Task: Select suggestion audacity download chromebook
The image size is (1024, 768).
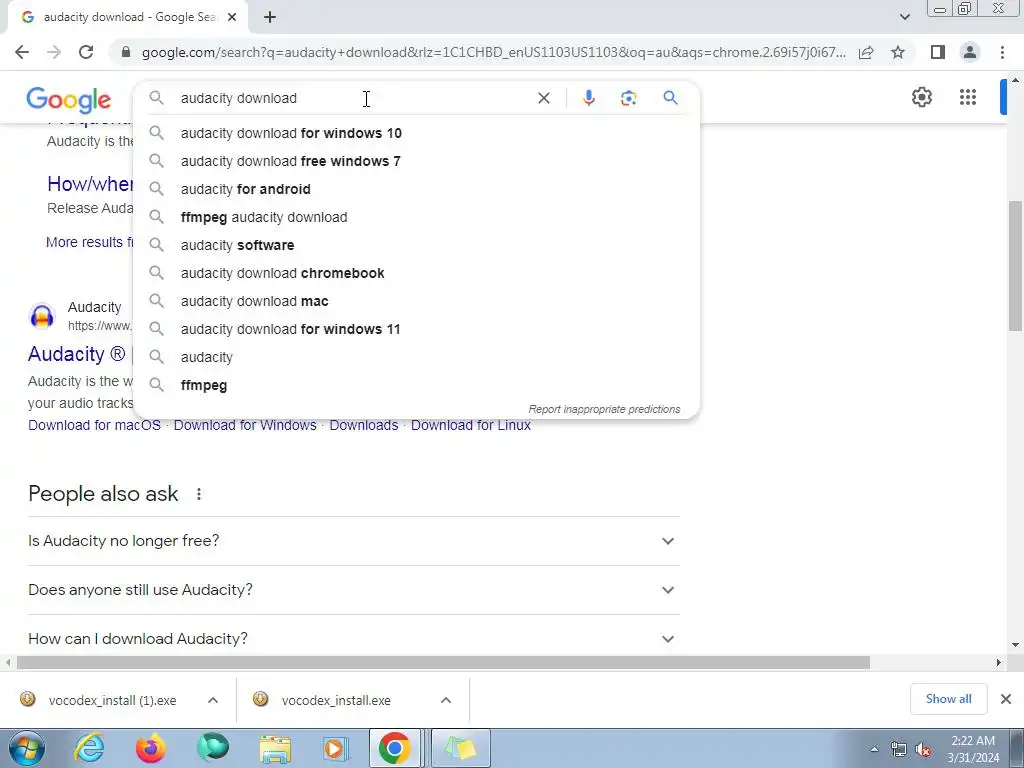Action: point(416,274)
